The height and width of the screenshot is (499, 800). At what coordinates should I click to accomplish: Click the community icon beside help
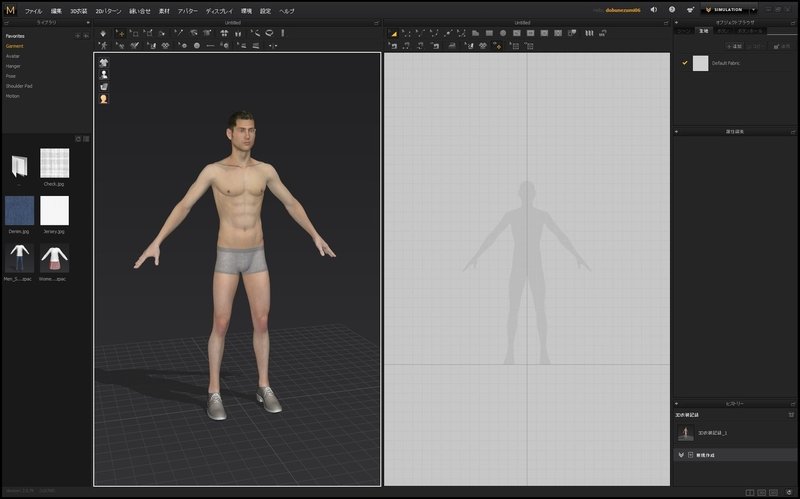(690, 10)
